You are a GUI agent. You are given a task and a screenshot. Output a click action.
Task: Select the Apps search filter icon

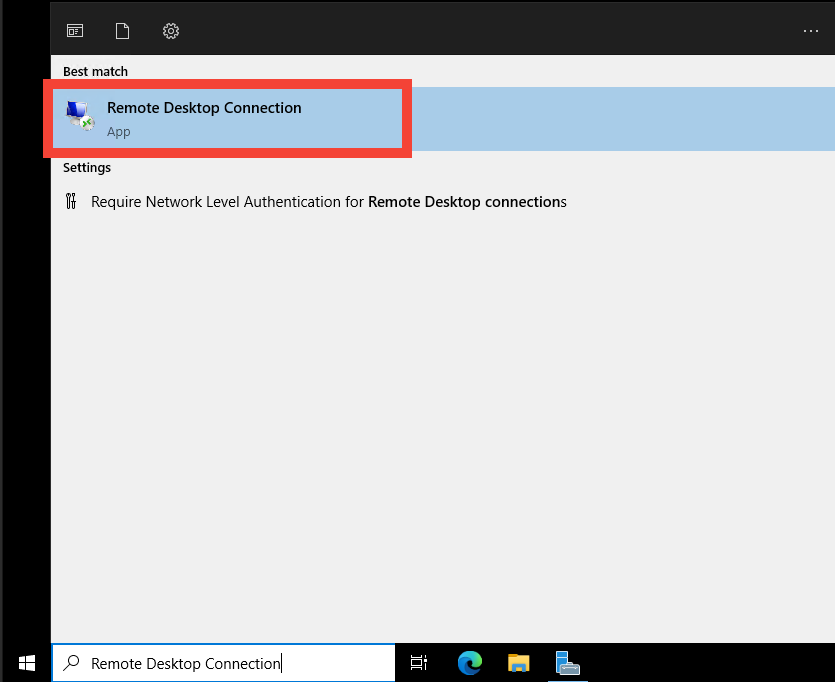coord(74,30)
